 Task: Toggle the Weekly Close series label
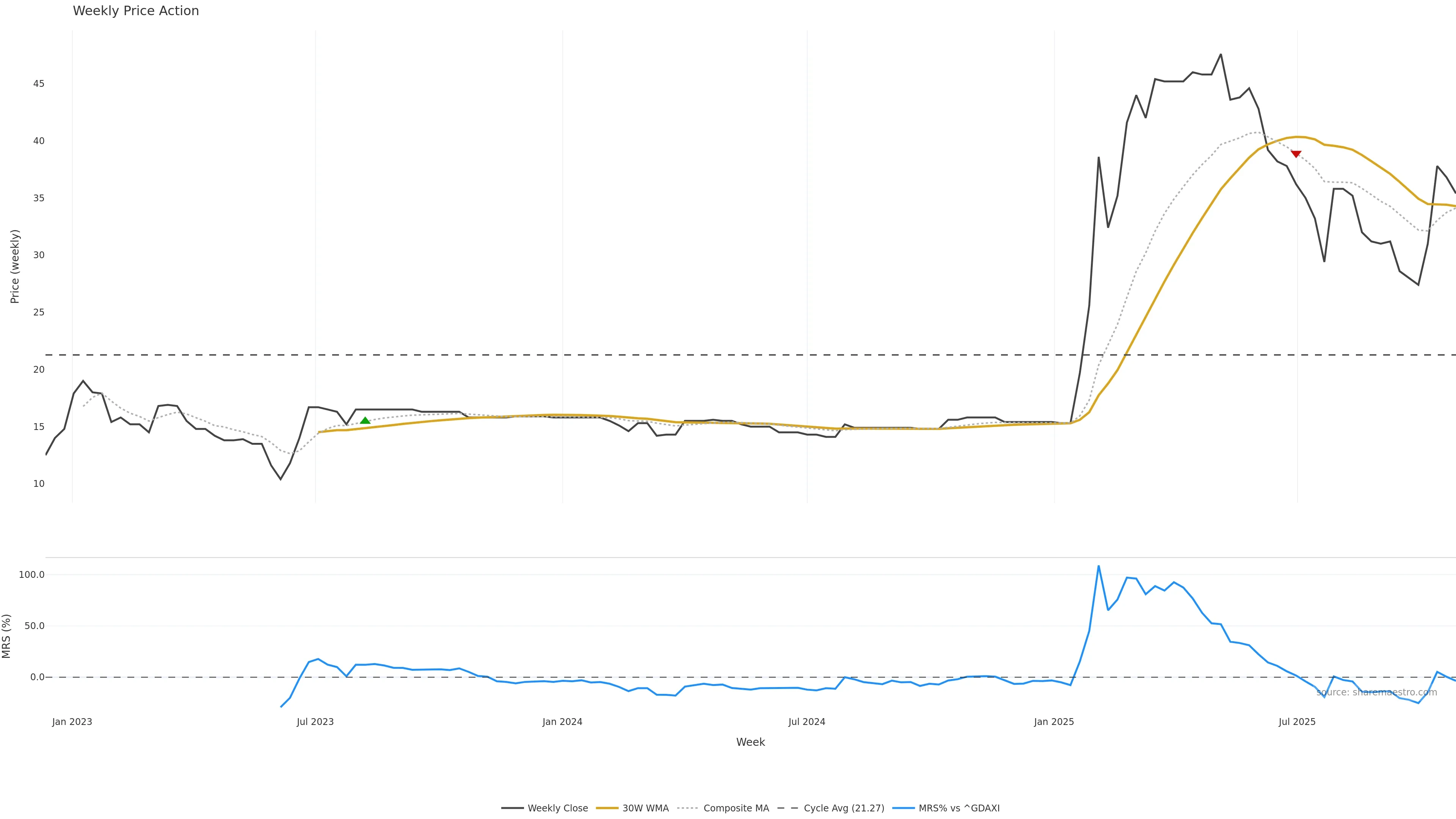tap(557, 808)
